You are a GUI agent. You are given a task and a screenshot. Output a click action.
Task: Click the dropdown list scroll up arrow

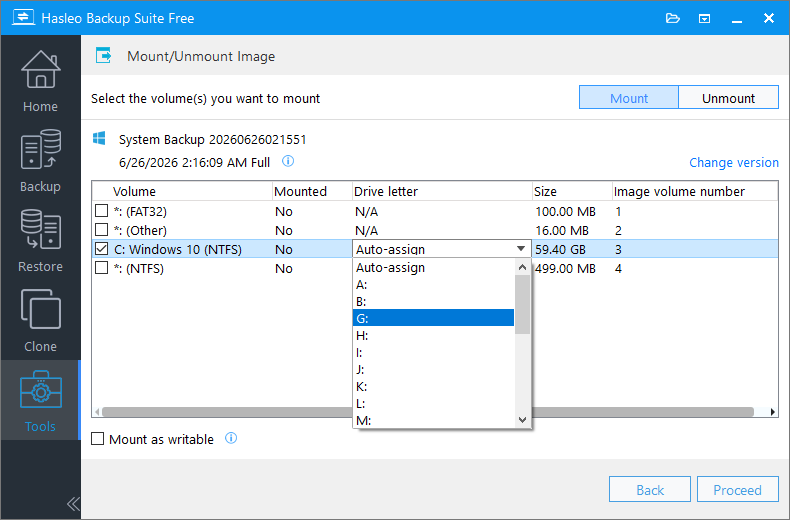(522, 267)
